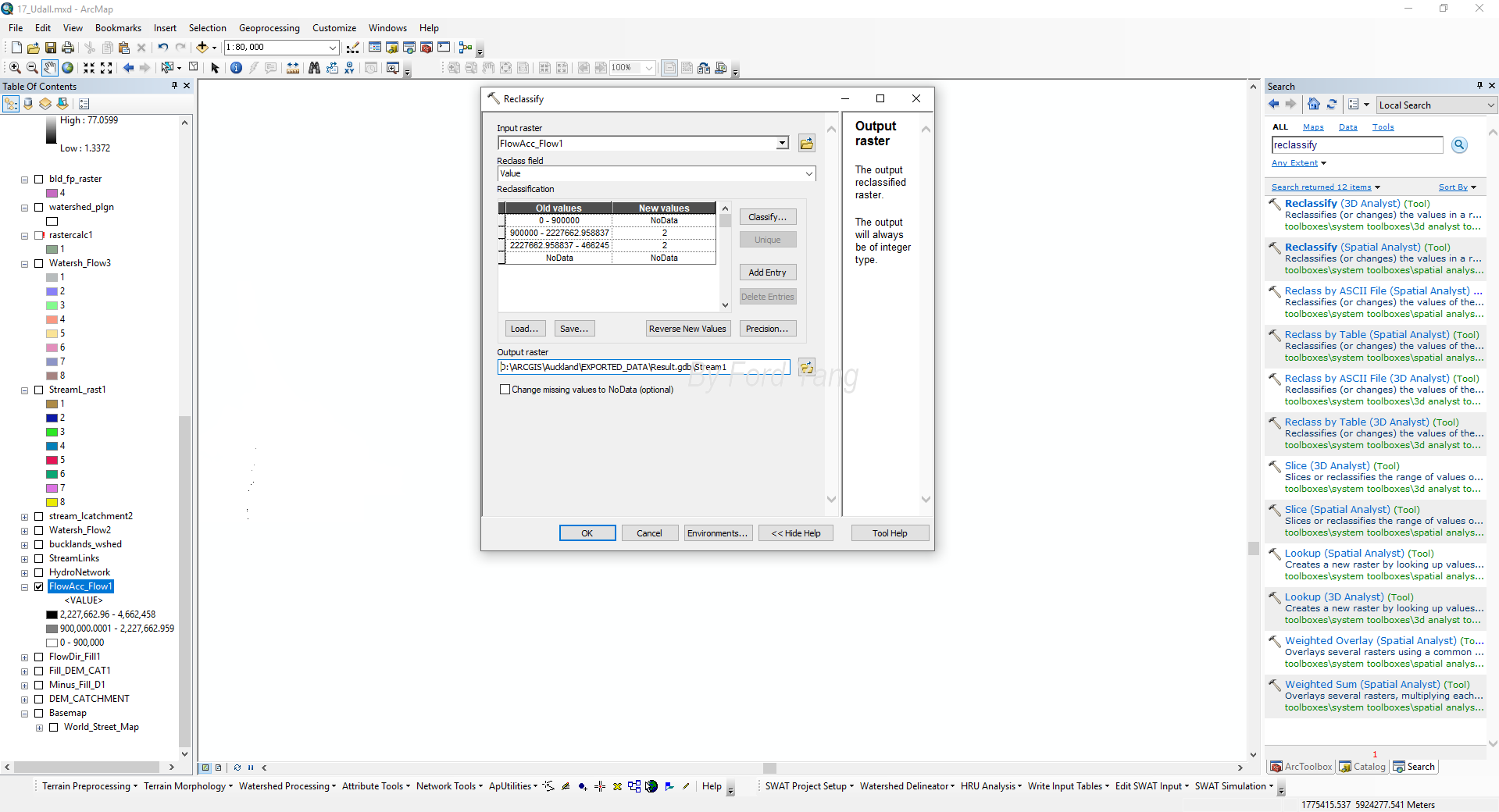Viewport: 1499px width, 812px height.
Task: Open the Reclass field dropdown
Action: (x=808, y=173)
